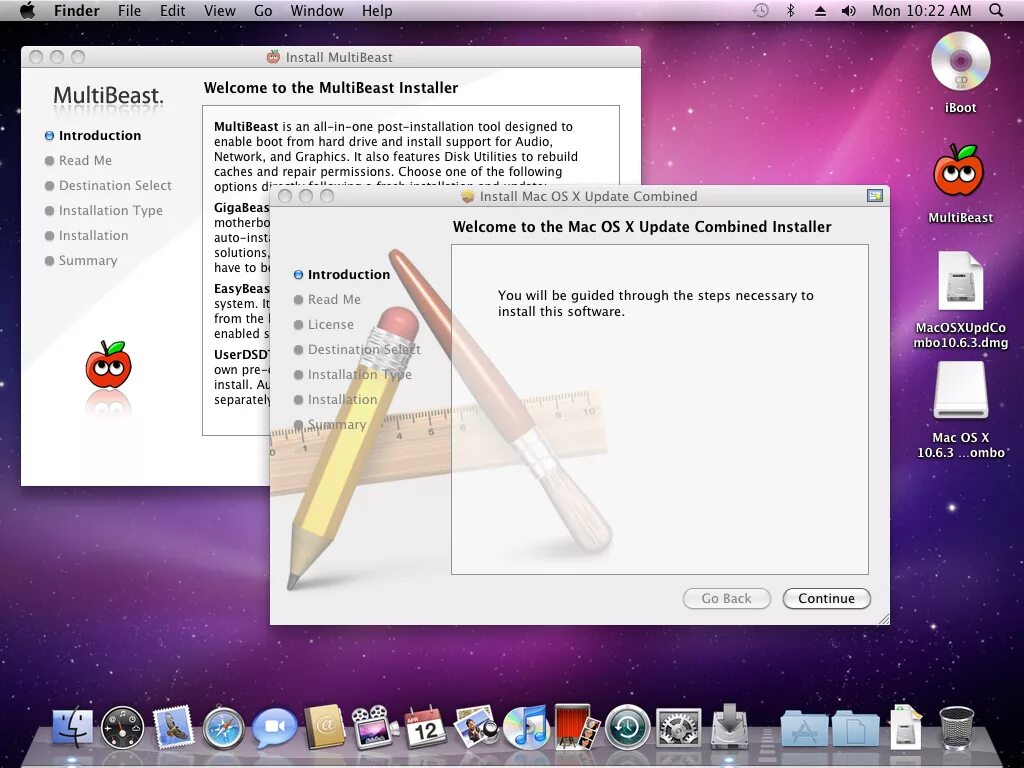Image resolution: width=1024 pixels, height=768 pixels.
Task: Click License step in Update Combined installer
Action: coord(324,324)
